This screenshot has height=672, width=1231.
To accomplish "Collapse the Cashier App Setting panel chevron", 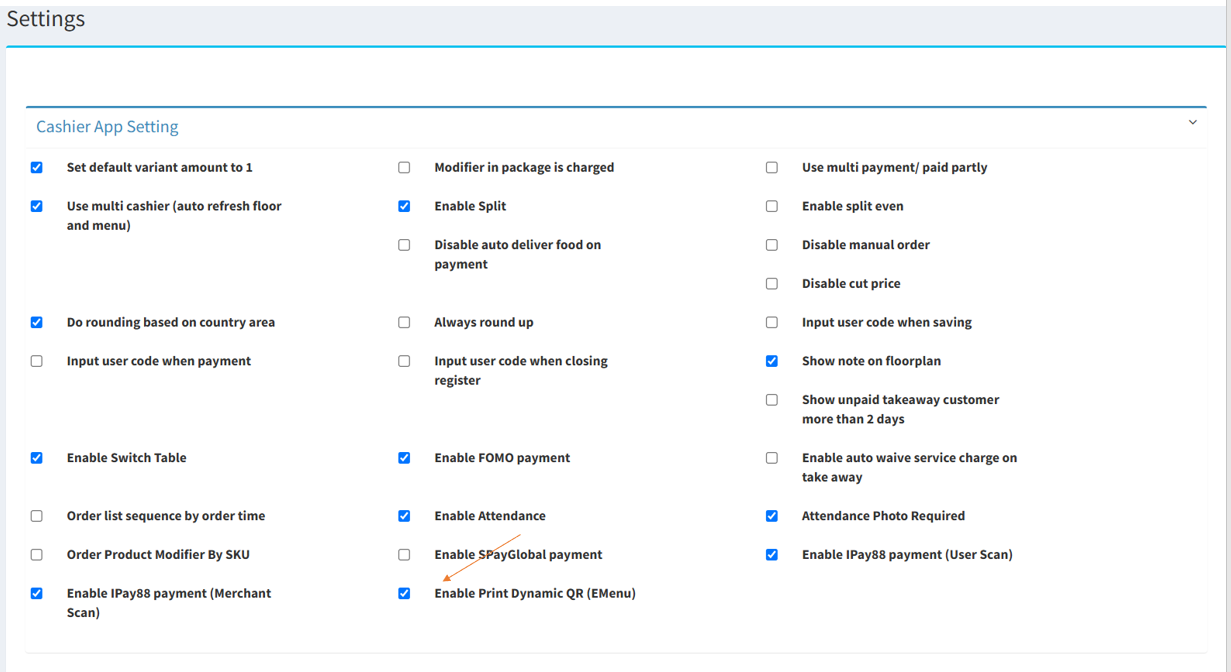I will point(1192,123).
